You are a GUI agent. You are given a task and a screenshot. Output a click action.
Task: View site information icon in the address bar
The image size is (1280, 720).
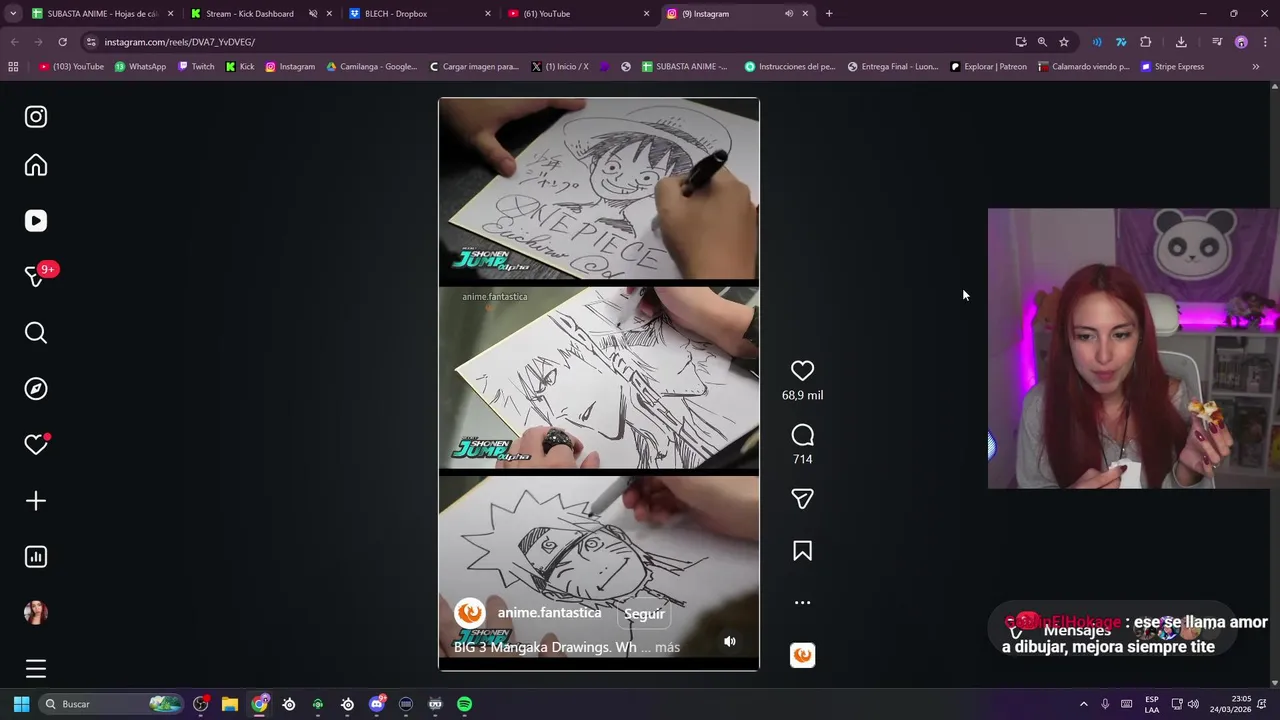coord(91,42)
